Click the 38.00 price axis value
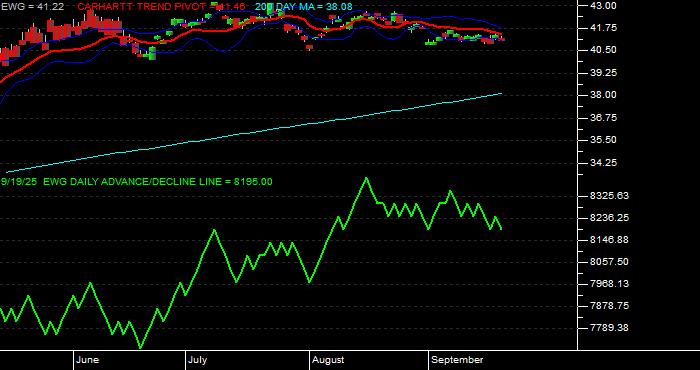The width and height of the screenshot is (700, 370). (603, 95)
